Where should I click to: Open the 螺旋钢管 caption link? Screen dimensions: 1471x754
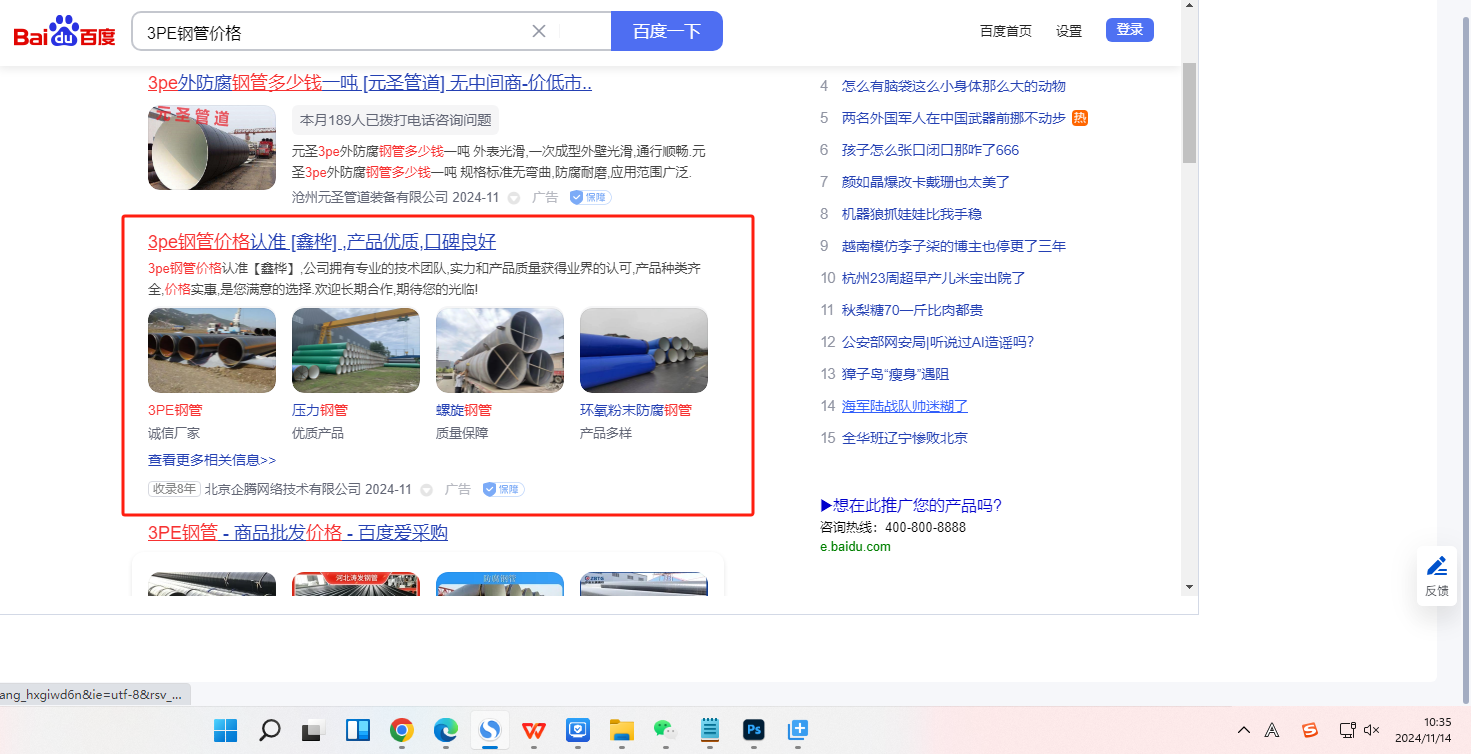coord(464,410)
